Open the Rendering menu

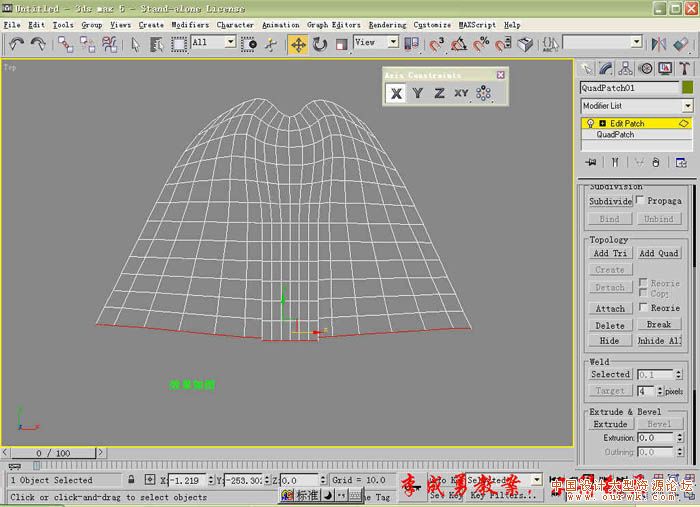click(x=388, y=25)
